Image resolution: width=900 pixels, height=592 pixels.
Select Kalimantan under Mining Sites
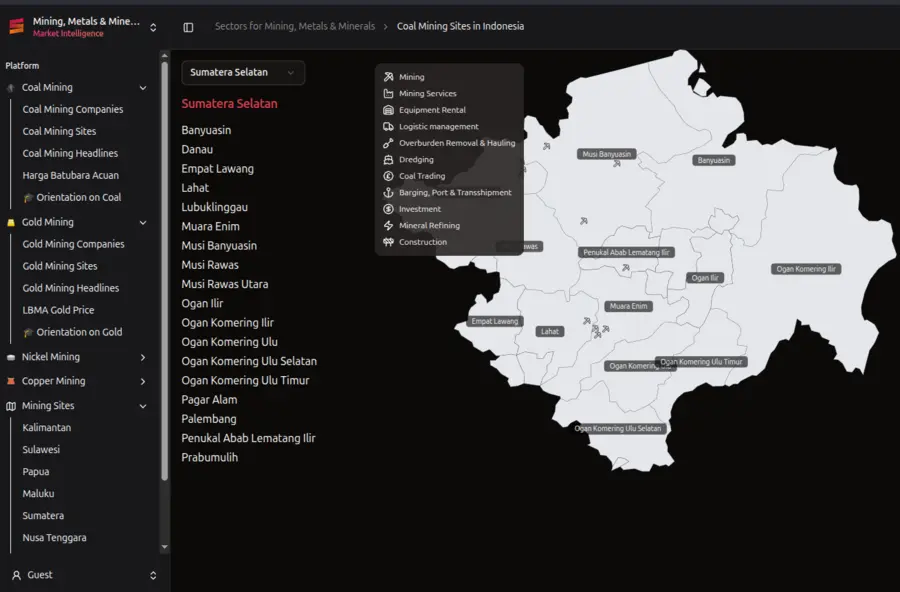click(x=46, y=428)
